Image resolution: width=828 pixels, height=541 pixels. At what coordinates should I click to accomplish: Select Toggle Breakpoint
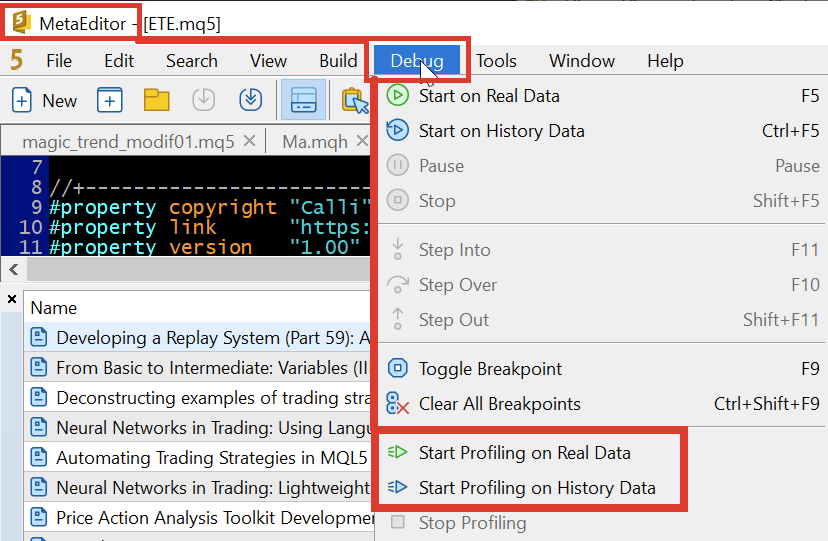pos(602,368)
